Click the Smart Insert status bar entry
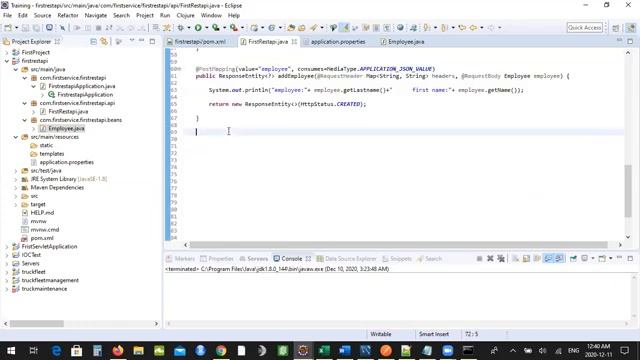The height and width of the screenshot is (360, 640). 433,334
